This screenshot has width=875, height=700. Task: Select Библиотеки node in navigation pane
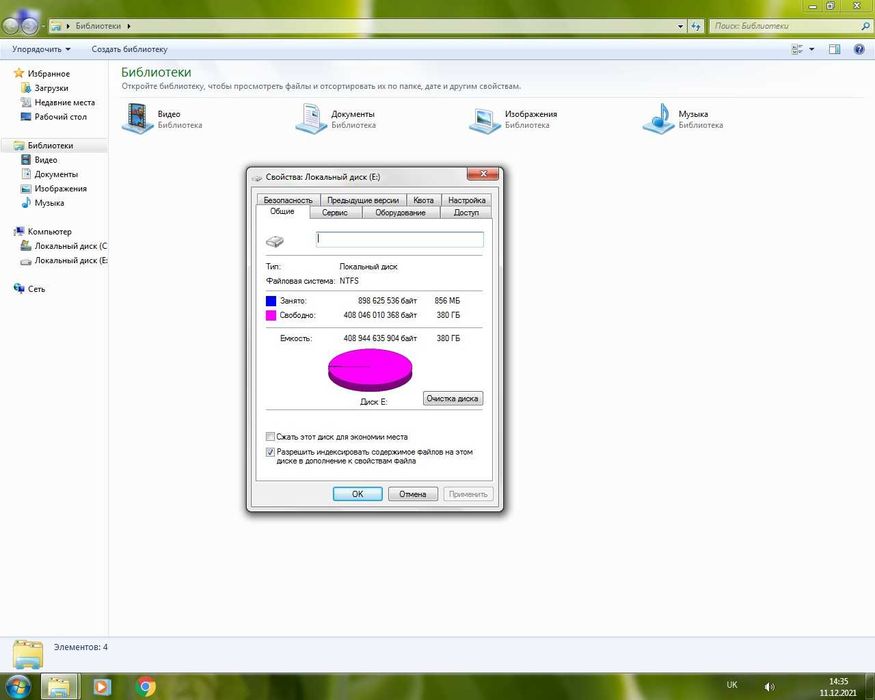click(x=50, y=145)
